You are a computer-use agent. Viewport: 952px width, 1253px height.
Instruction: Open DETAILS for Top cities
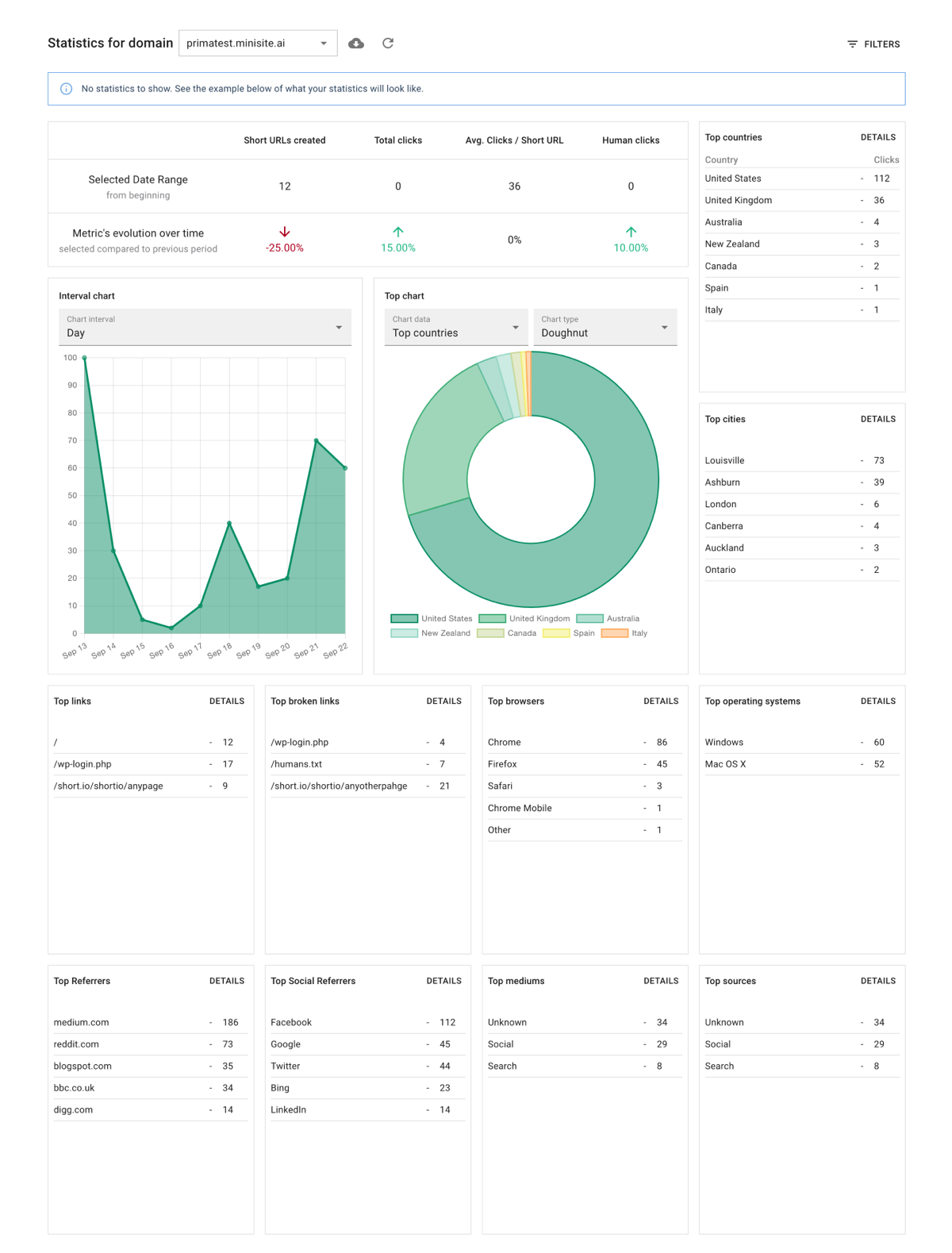click(x=878, y=419)
